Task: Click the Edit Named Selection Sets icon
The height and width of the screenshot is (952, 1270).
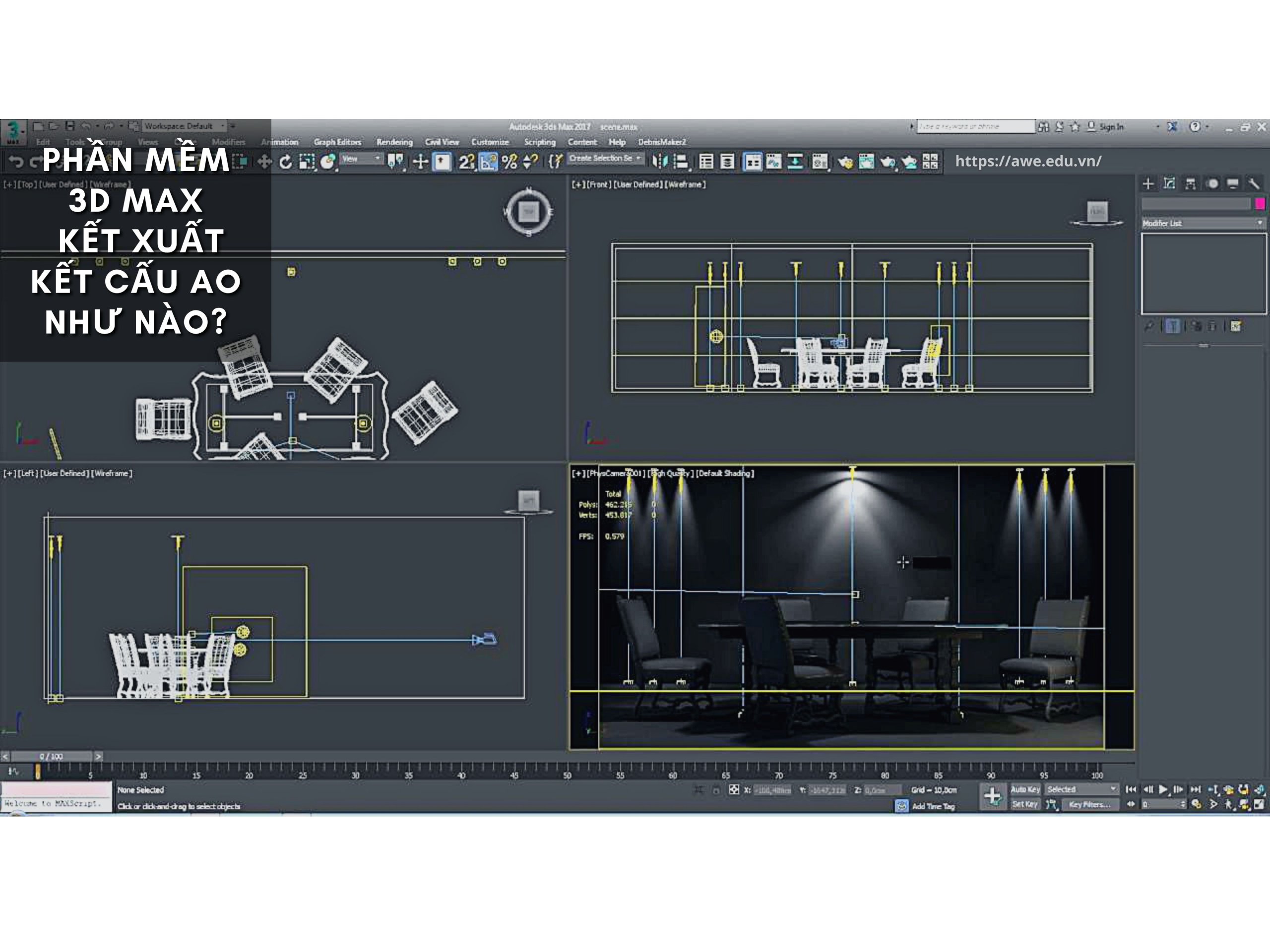Action: click(555, 162)
